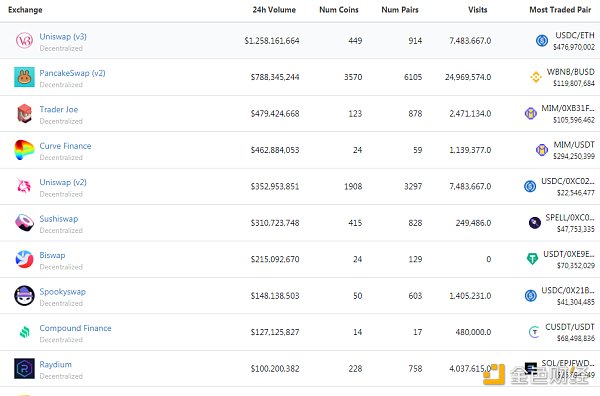Select the volume value $788,345,244
This screenshot has height=396, width=600.
coord(275,77)
